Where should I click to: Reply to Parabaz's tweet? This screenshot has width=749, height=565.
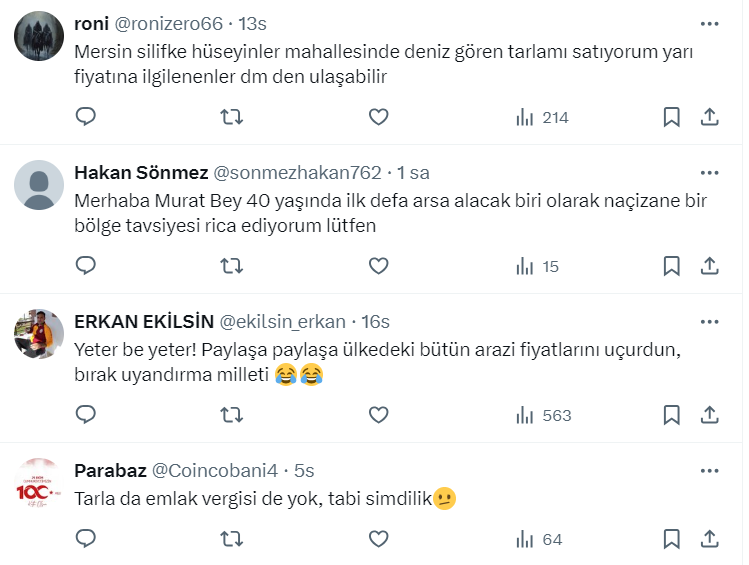point(86,539)
